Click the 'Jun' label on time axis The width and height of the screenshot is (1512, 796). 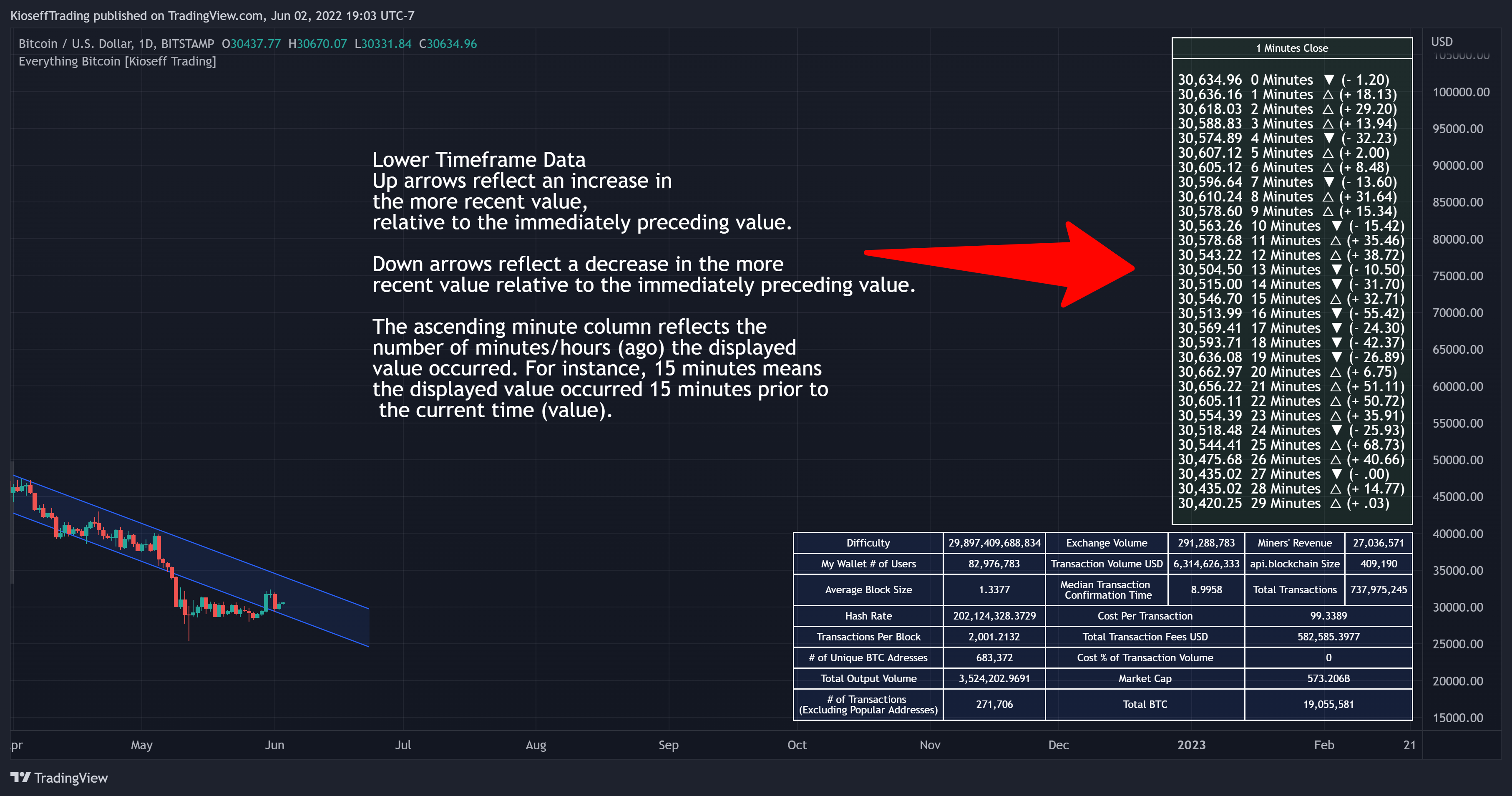click(x=274, y=745)
